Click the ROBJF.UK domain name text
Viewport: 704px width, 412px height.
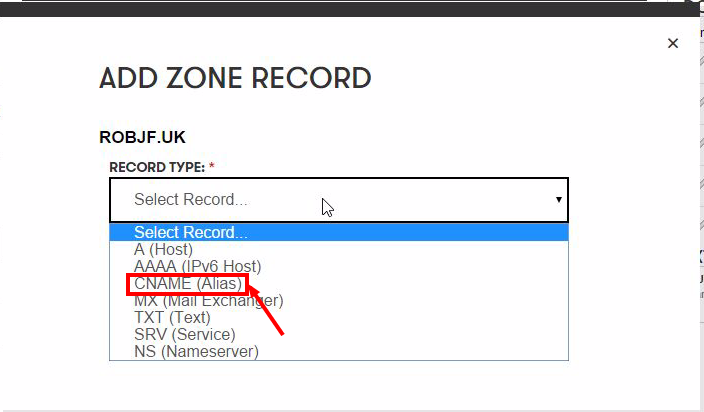(142, 136)
